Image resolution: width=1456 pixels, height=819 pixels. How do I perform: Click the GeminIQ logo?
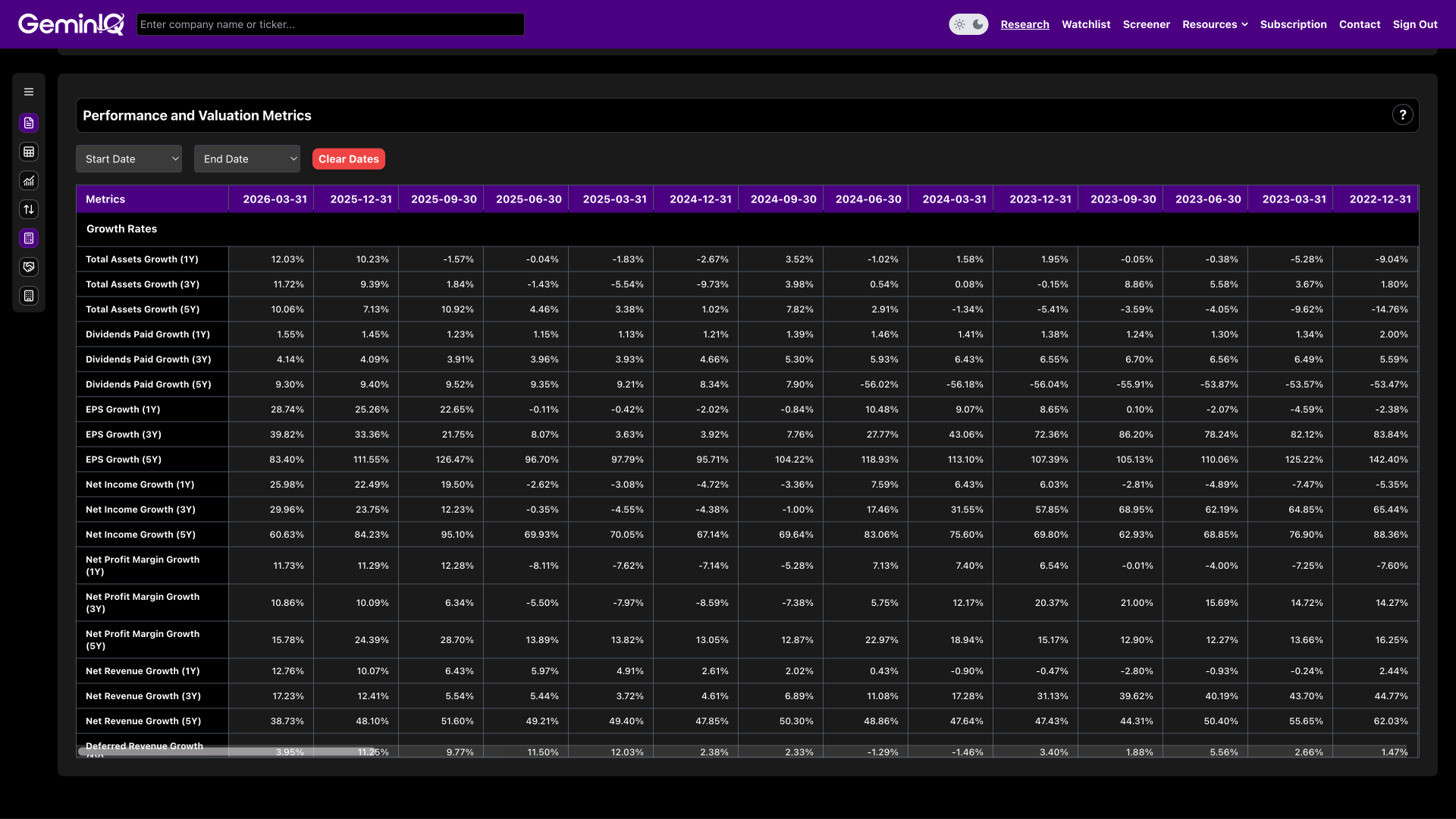click(x=71, y=24)
